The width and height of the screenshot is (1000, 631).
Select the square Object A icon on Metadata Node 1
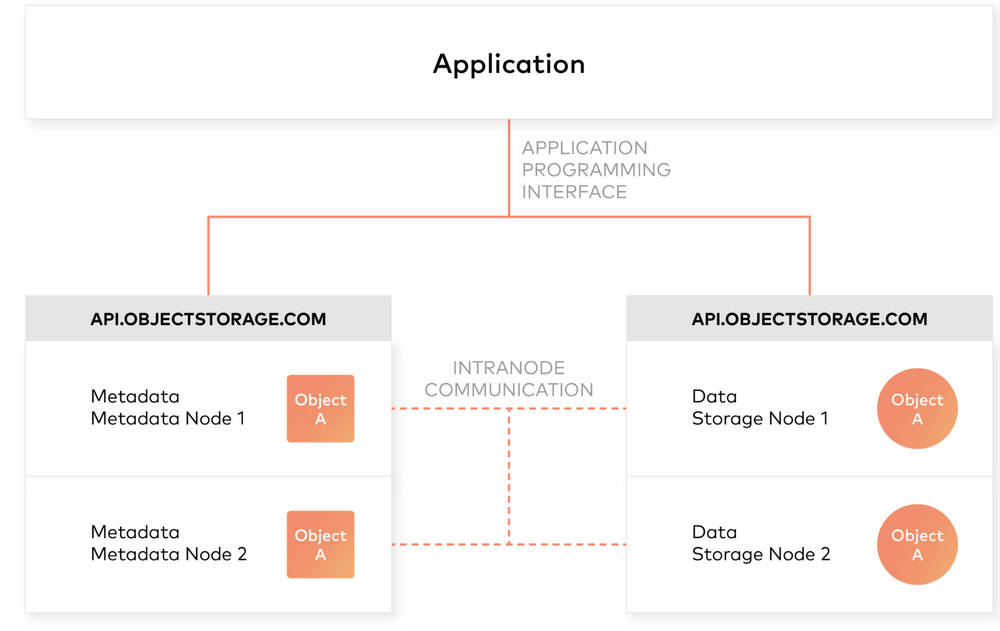pyautogui.click(x=320, y=408)
